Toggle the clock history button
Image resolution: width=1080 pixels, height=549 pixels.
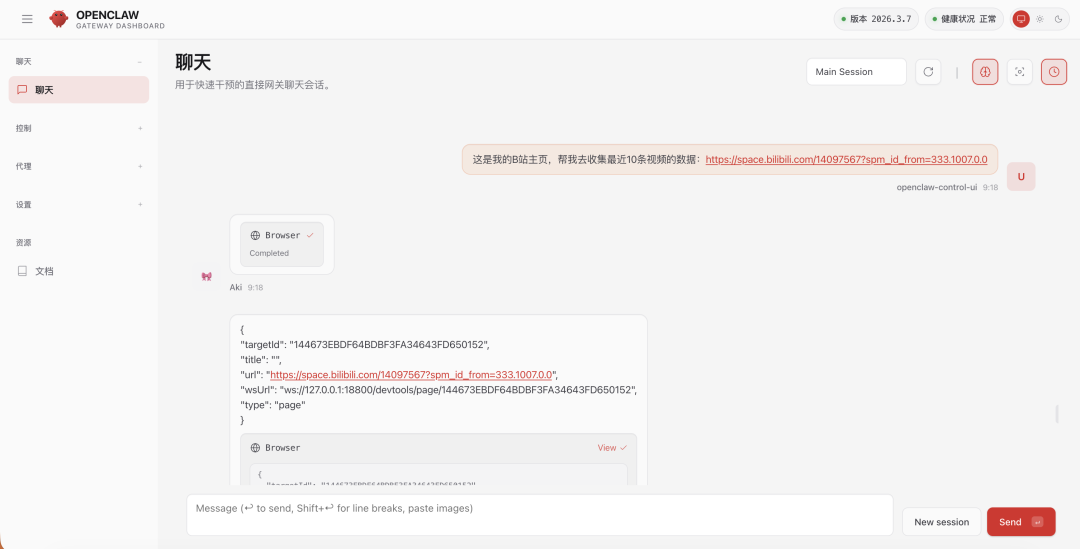pyautogui.click(x=1054, y=72)
